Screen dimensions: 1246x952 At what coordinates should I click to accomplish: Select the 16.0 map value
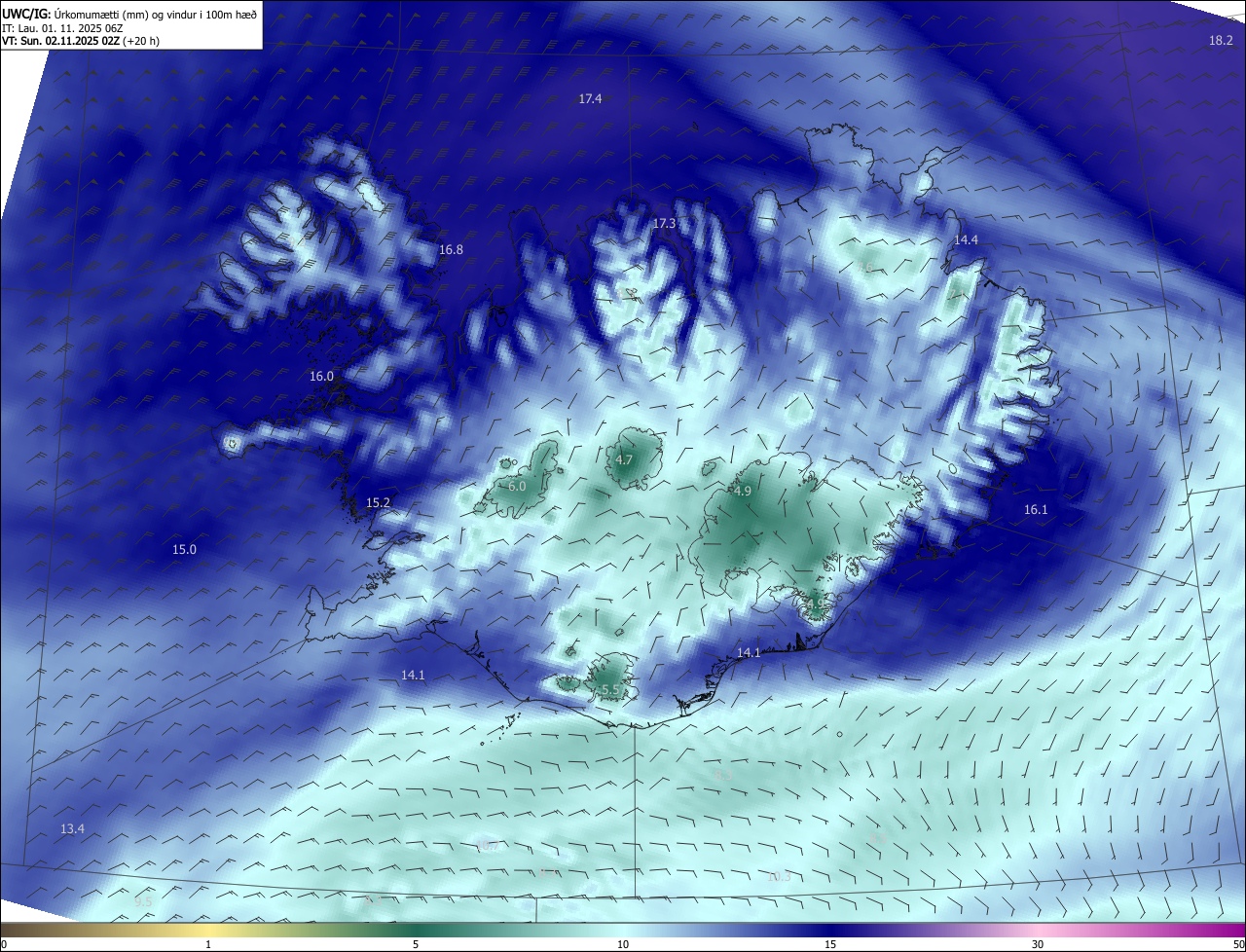(x=321, y=377)
